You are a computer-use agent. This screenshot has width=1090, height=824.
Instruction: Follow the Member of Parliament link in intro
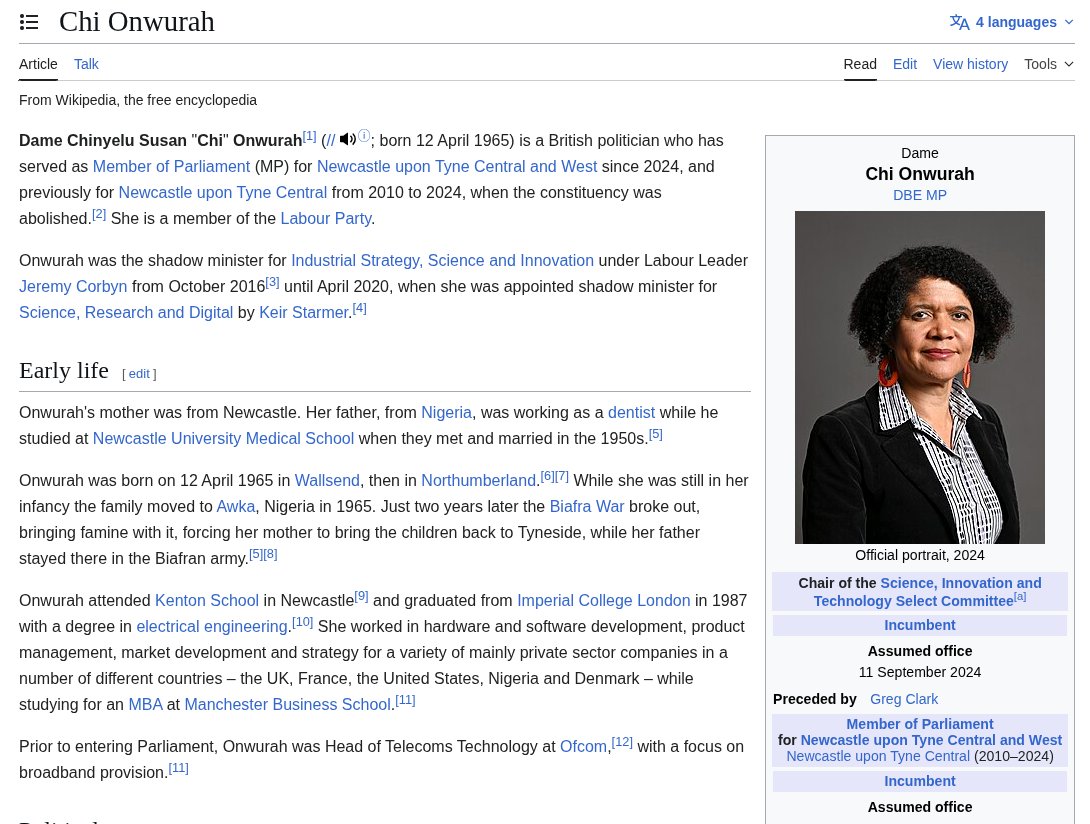[x=171, y=166]
